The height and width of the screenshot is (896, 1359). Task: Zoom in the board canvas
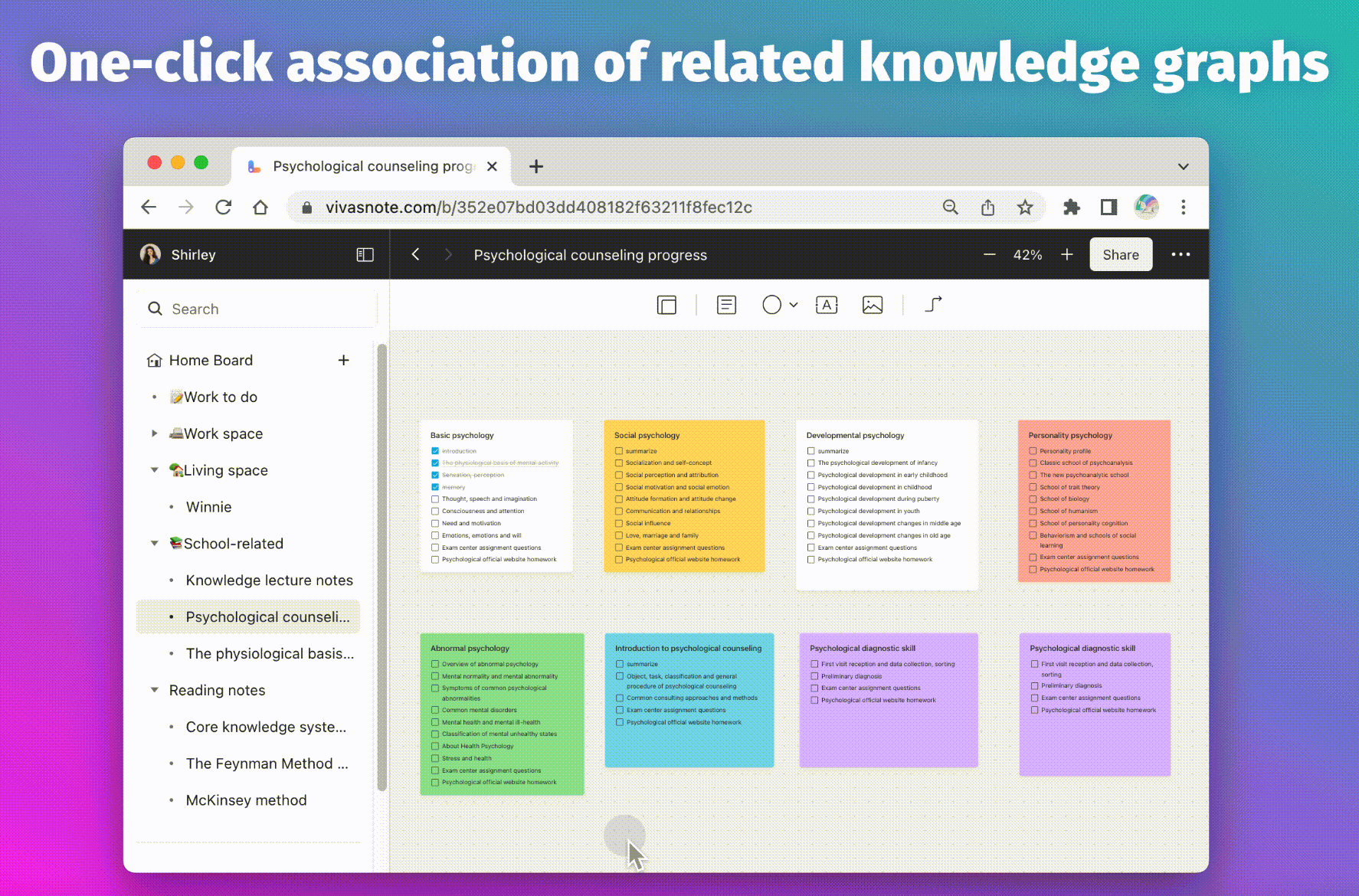[1066, 254]
